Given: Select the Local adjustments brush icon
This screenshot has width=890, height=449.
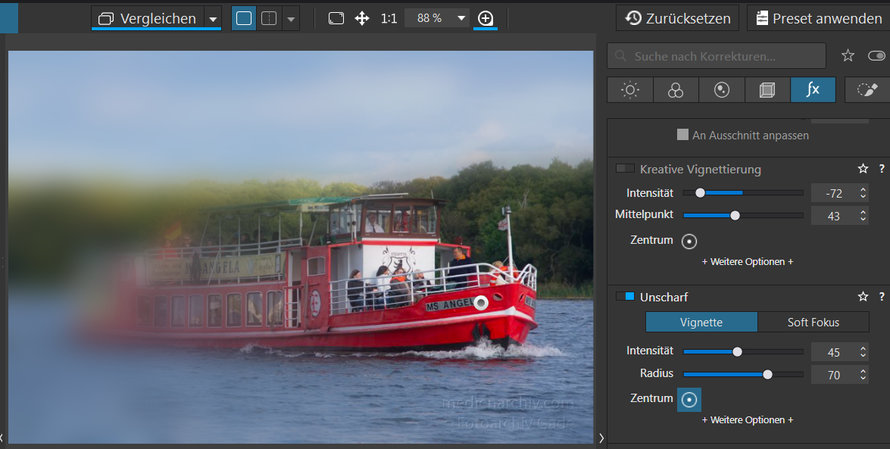Looking at the screenshot, I should [x=867, y=90].
